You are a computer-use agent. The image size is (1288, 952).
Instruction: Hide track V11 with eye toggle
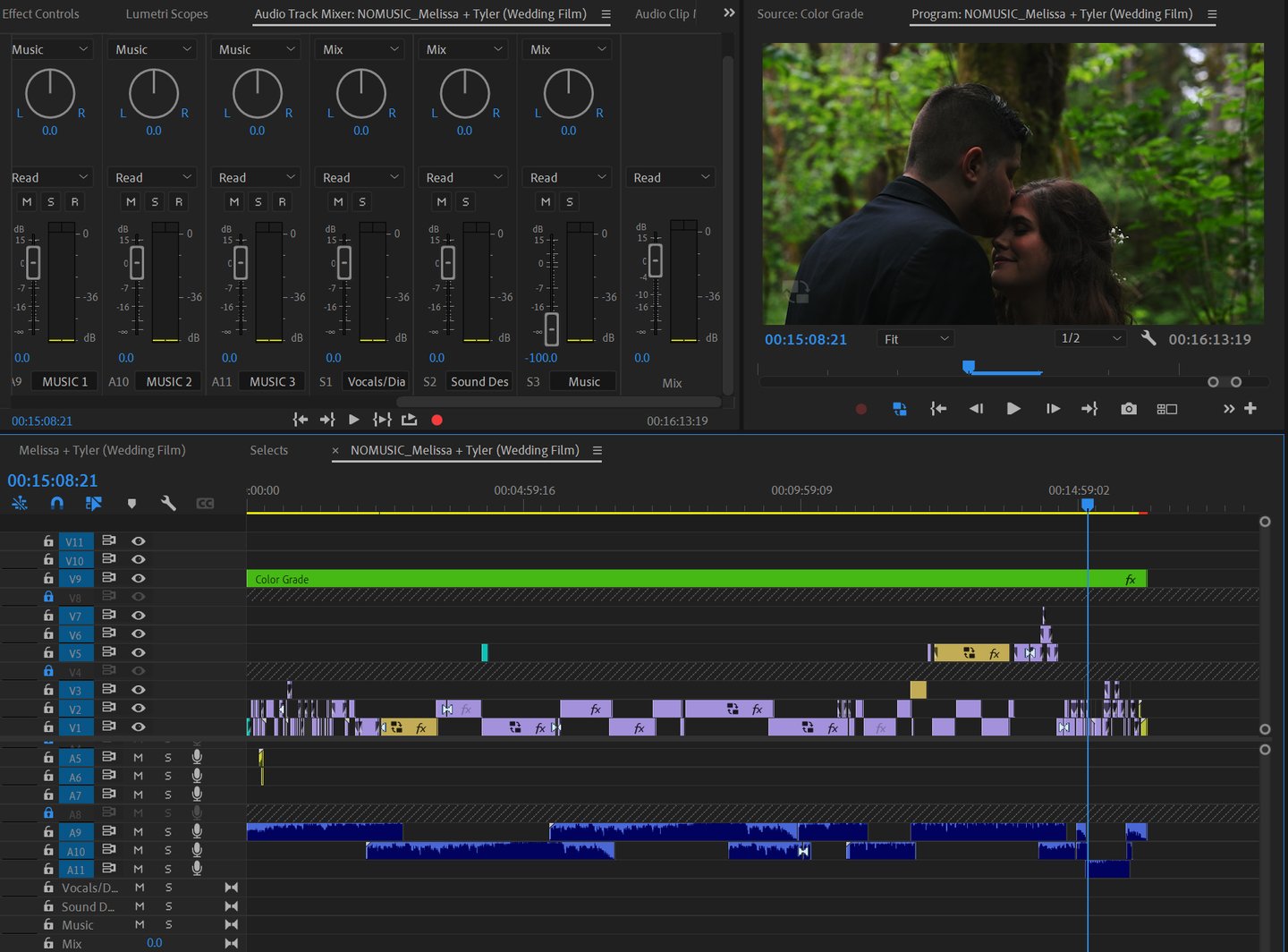click(139, 541)
